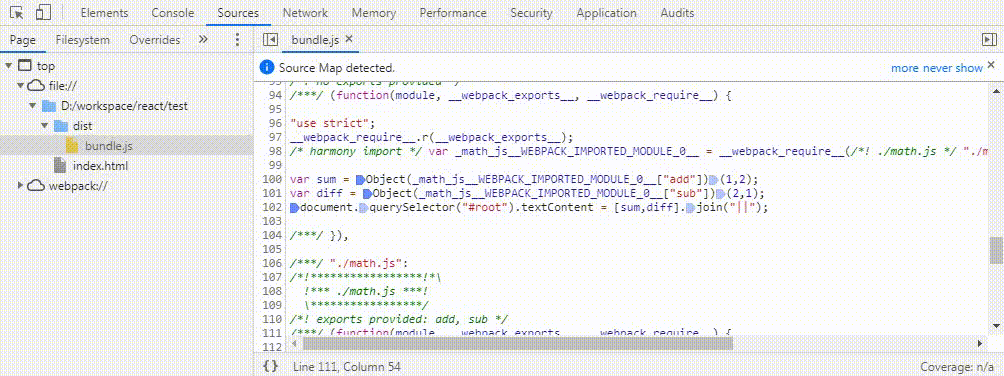Toggle pretty print curly braces button

click(271, 366)
